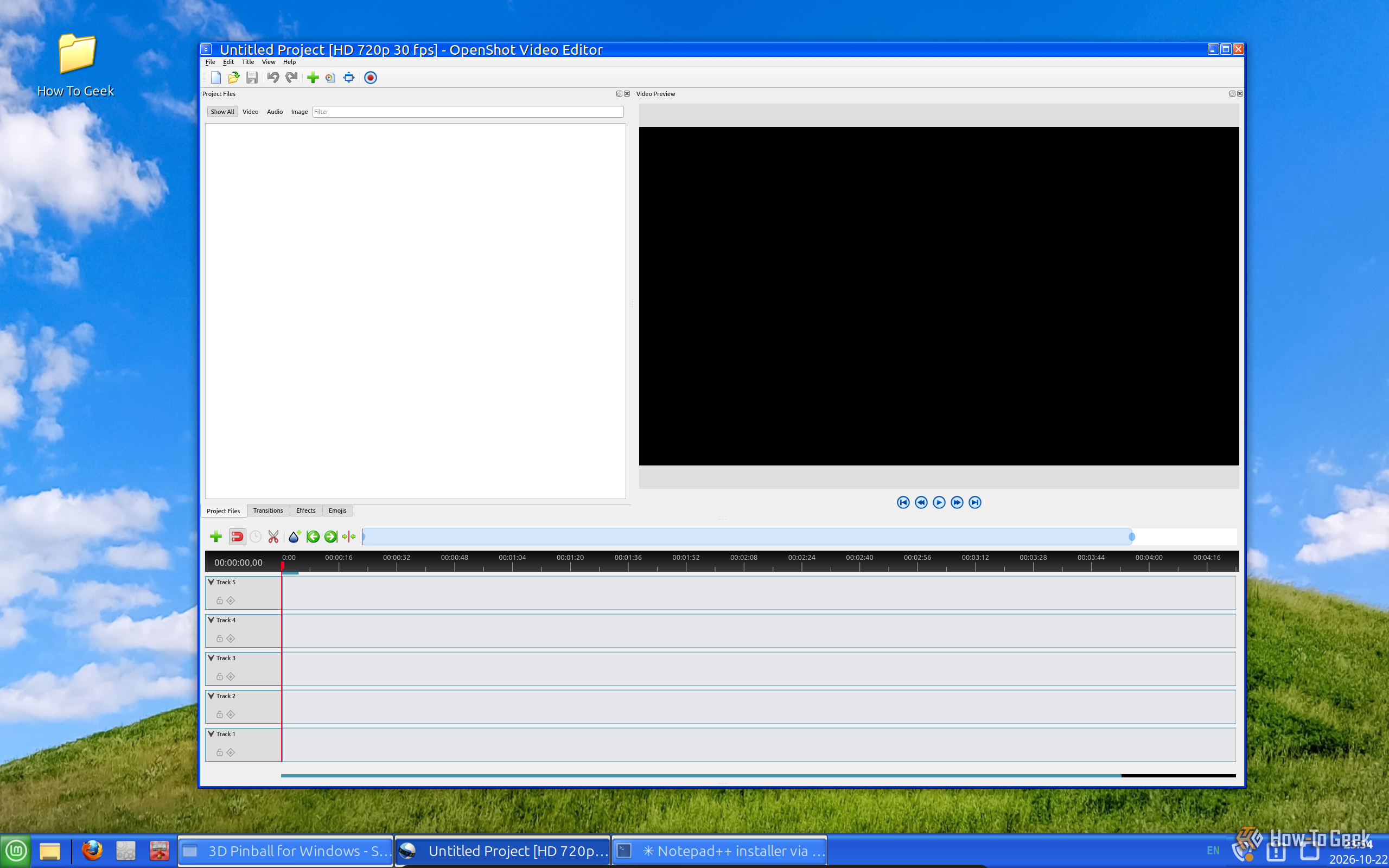
Task: Click the Export Video red record icon
Action: 371,78
